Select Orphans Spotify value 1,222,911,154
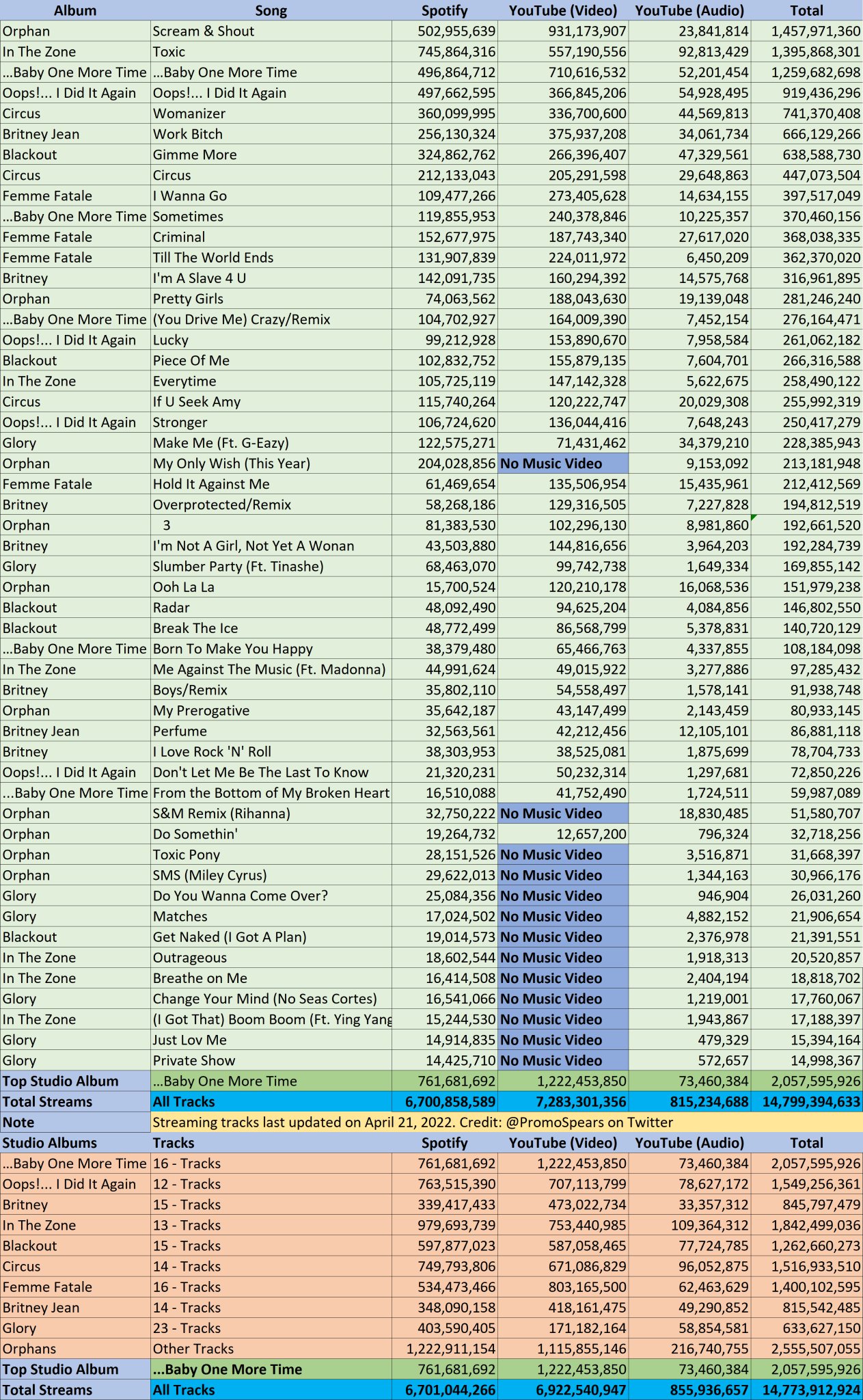The height and width of the screenshot is (1400, 863). pyautogui.click(x=445, y=1348)
